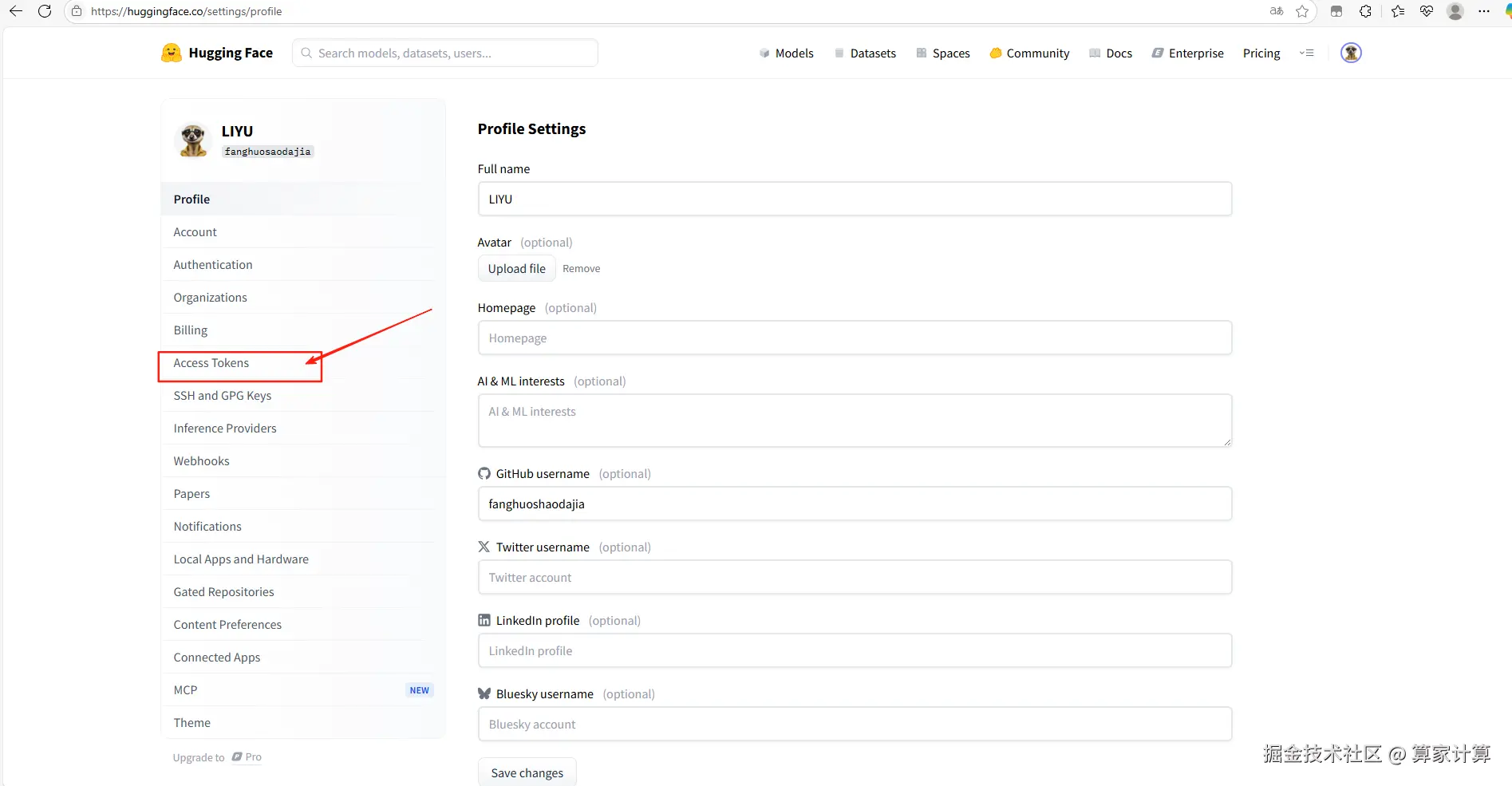Open Authentication settings in sidebar
This screenshot has width=1512, height=786.
(x=303, y=264)
